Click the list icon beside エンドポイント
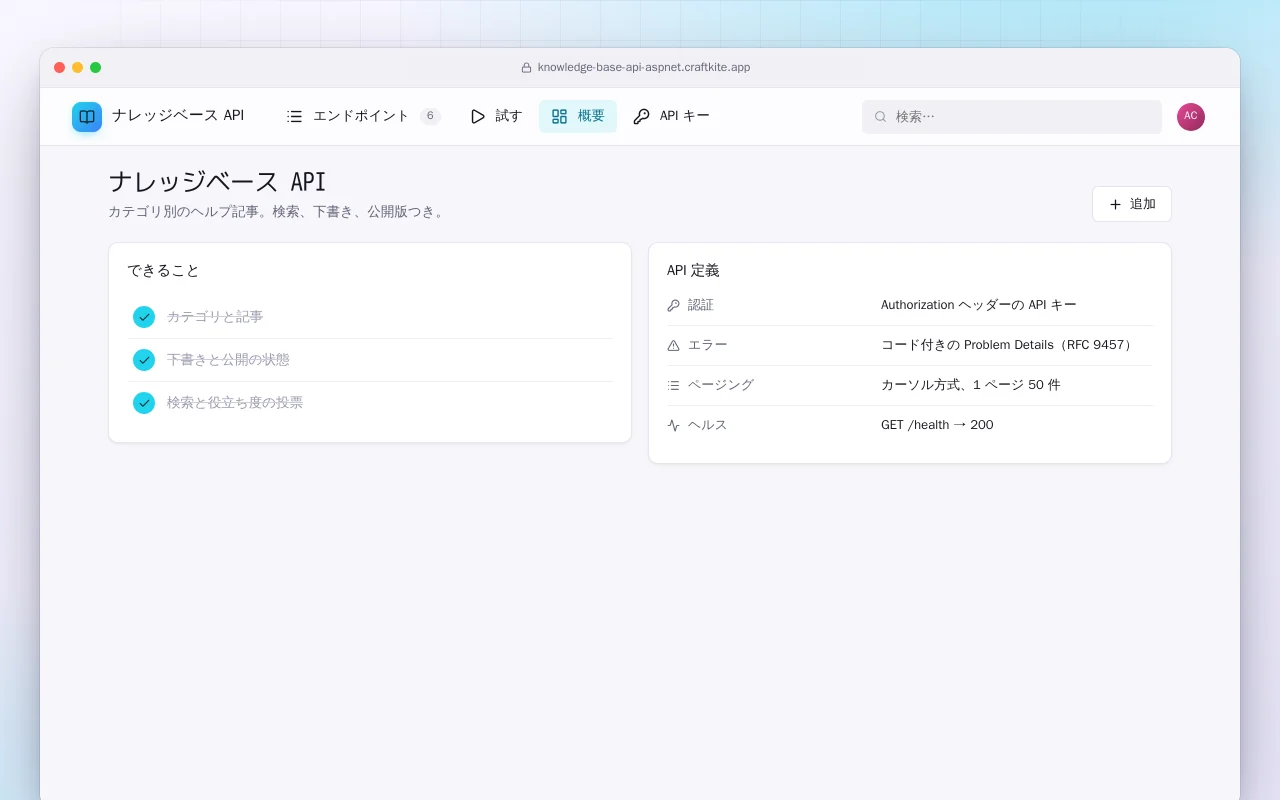This screenshot has height=800, width=1280. [x=294, y=116]
